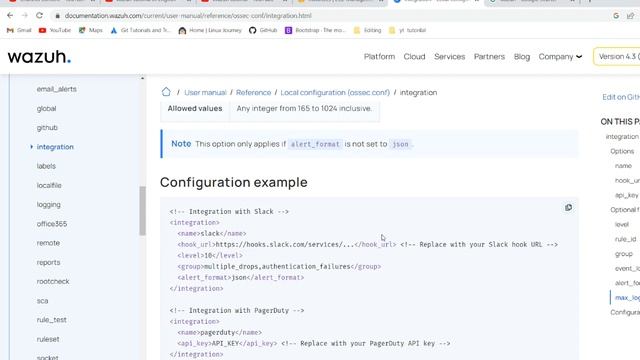640x360 pixels.
Task: Jump to group in page contents
Action: click(x=624, y=254)
